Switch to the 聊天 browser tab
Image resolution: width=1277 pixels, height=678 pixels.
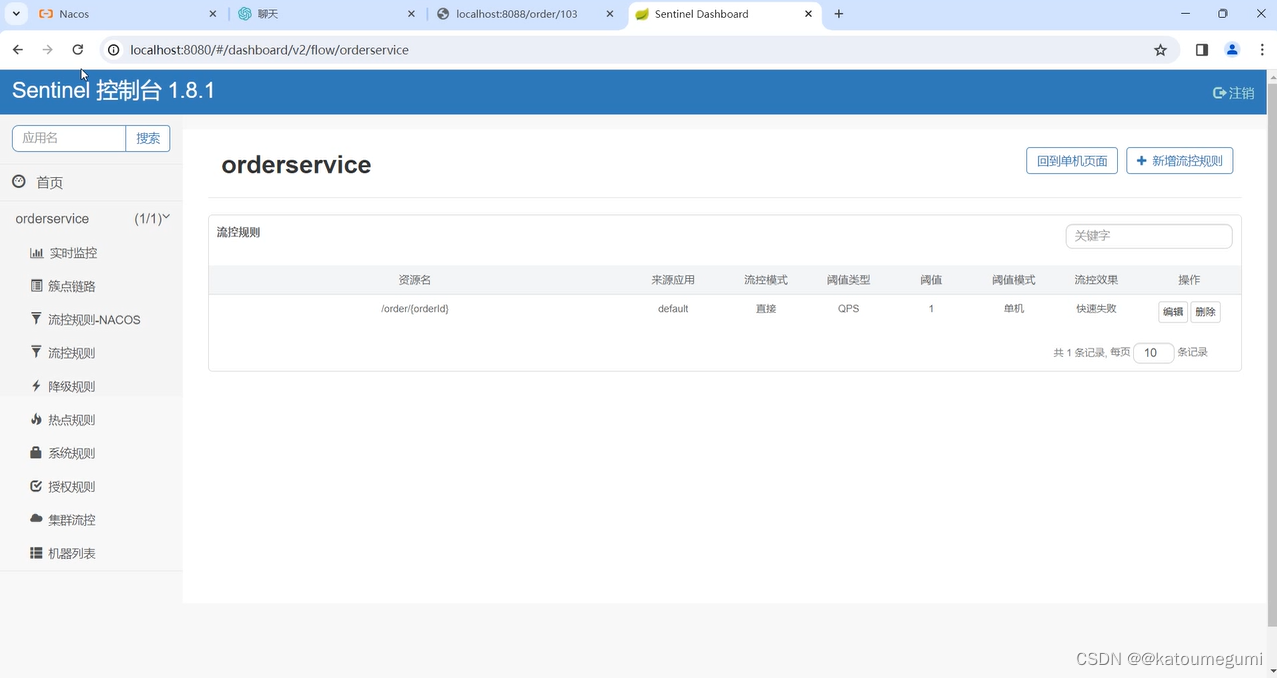click(x=326, y=14)
